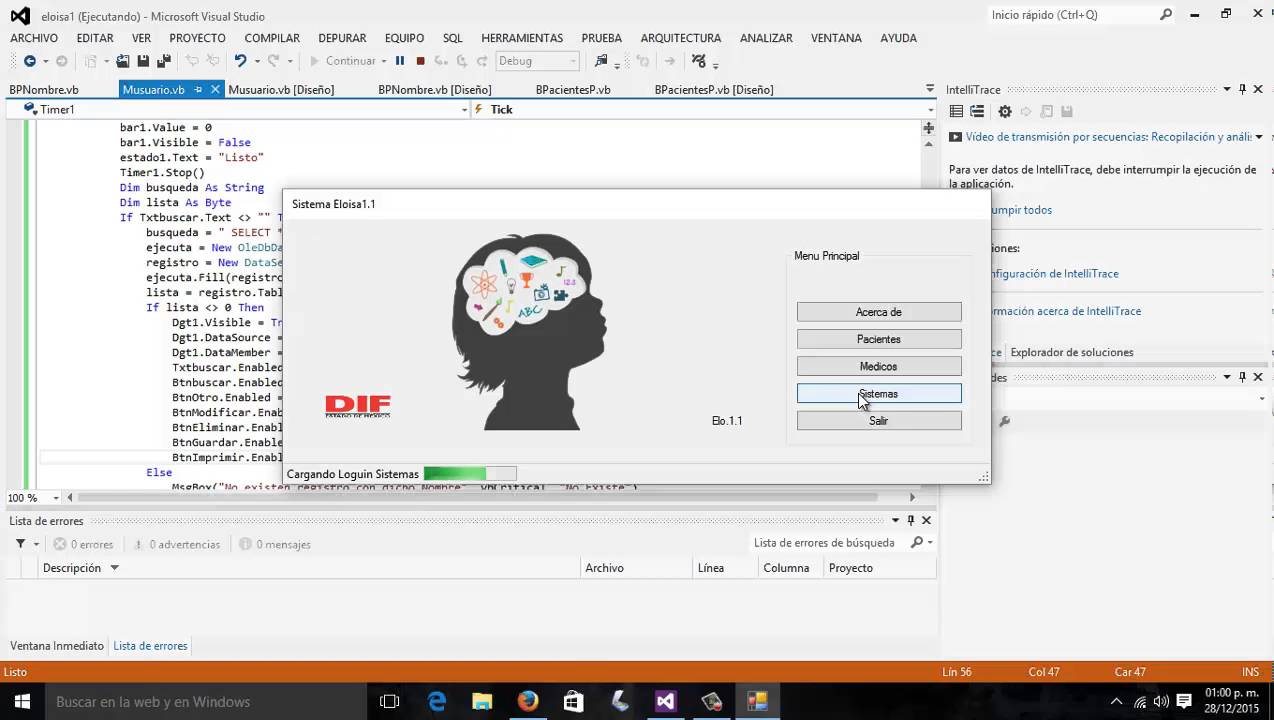Toggle the 0 mensajes filter

pyautogui.click(x=275, y=544)
